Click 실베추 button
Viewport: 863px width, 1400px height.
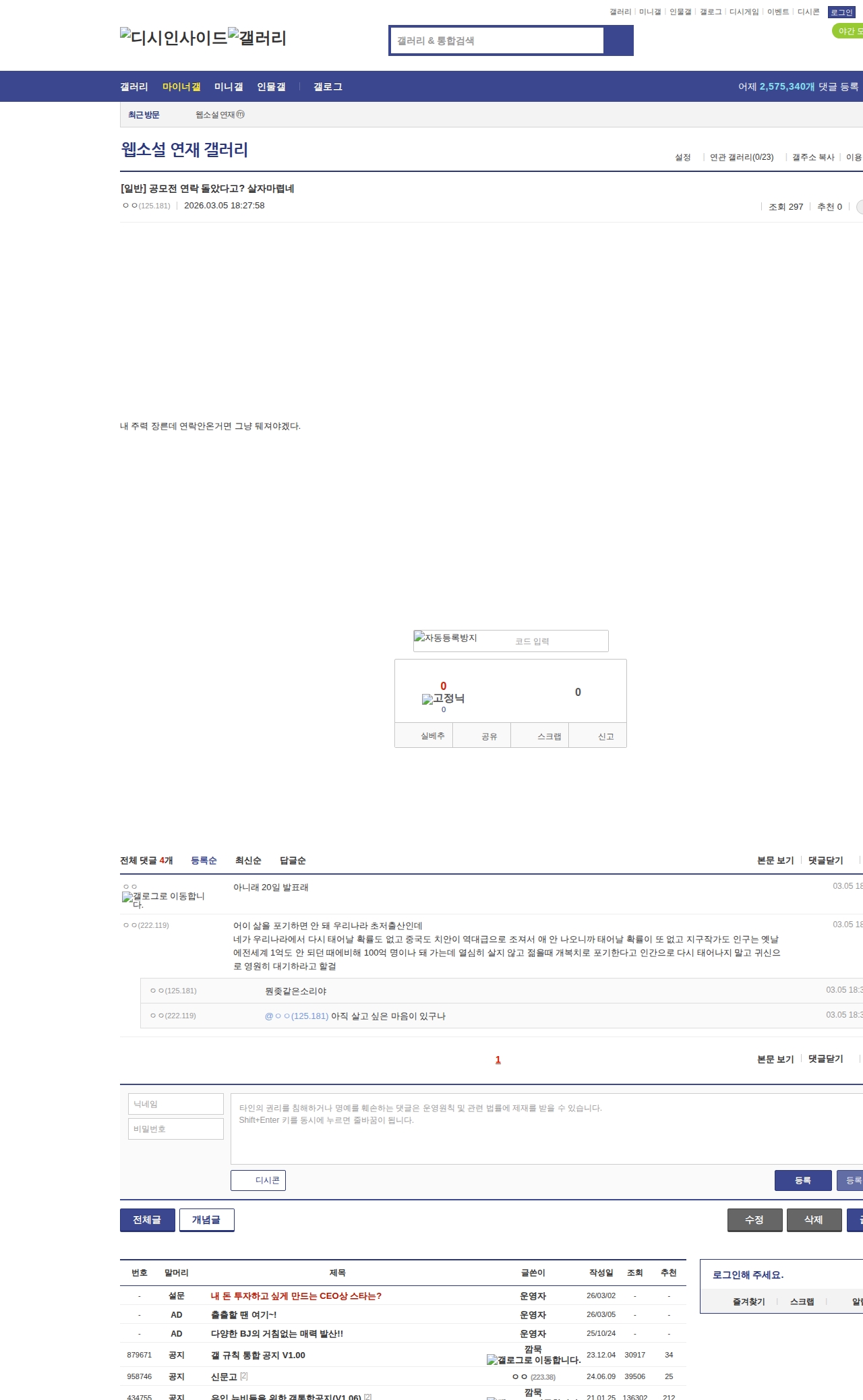[x=423, y=736]
